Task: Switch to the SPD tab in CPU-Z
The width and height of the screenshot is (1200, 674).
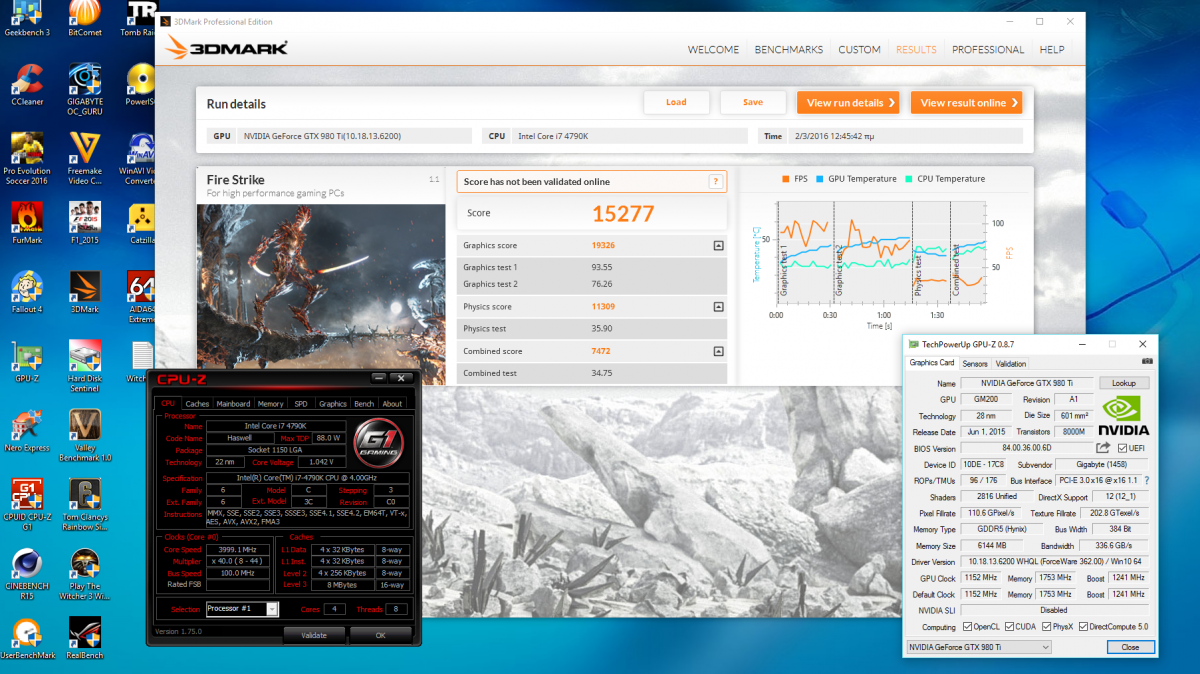Action: 301,404
